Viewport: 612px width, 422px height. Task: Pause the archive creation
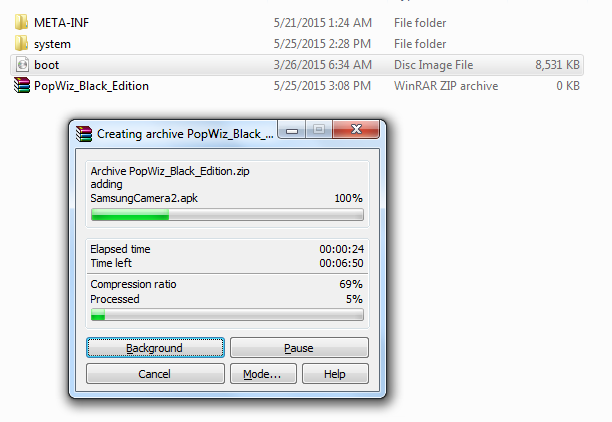(299, 347)
